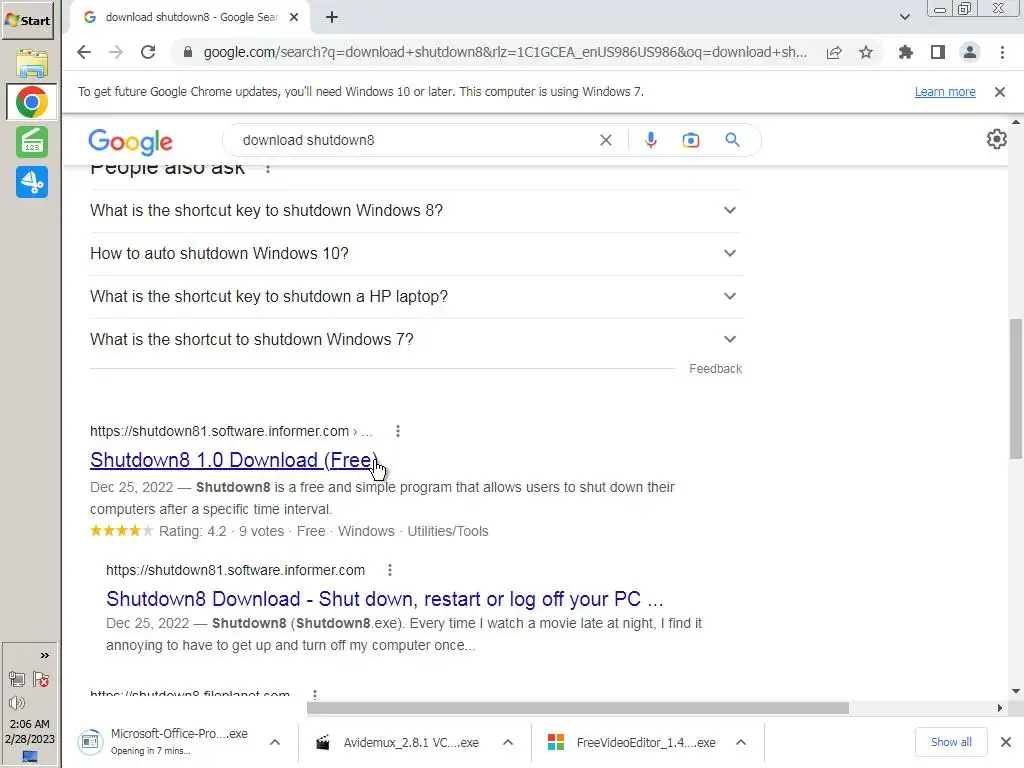Click the scroll down arrow
Viewport: 1024px width, 768px height.
tap(1016, 691)
